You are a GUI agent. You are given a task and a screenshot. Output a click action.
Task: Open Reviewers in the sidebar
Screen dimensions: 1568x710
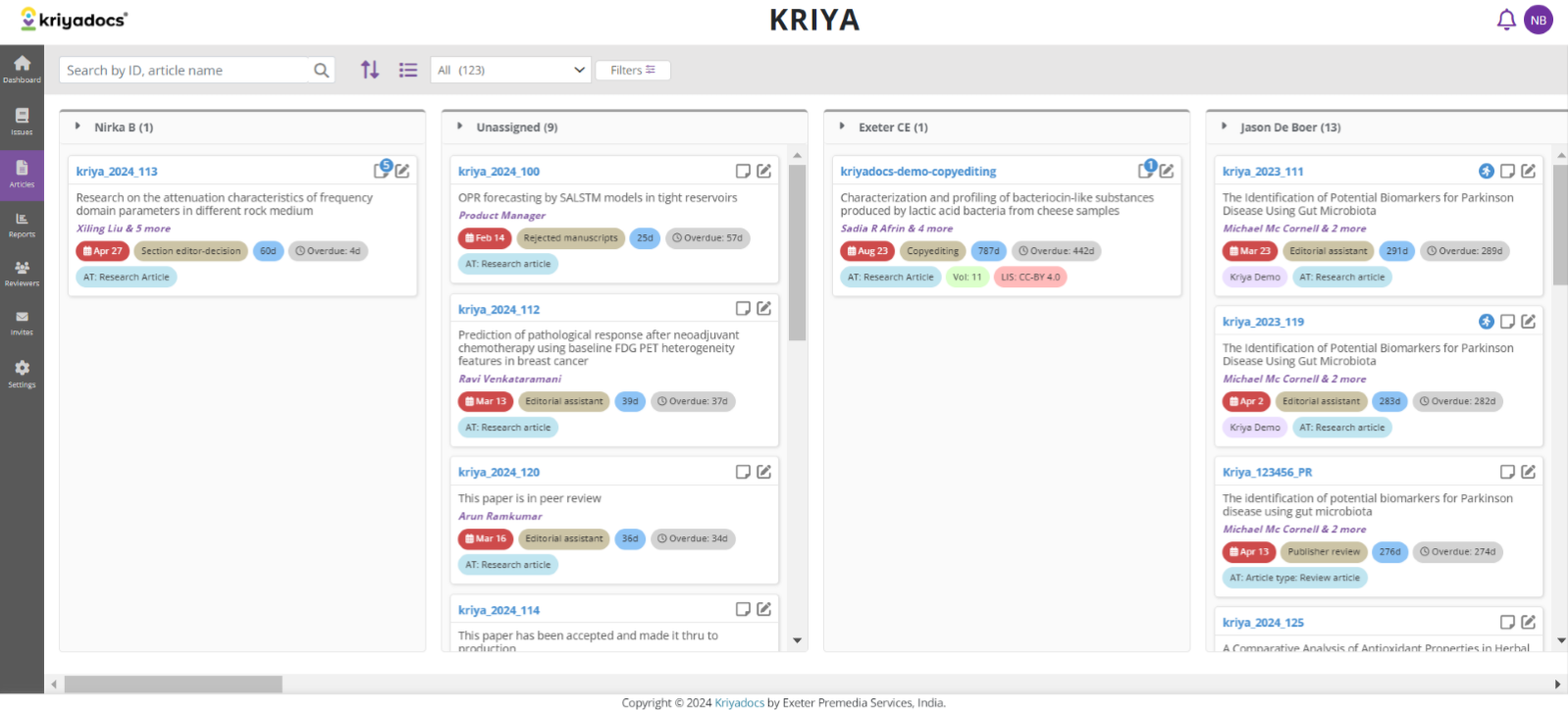(22, 274)
